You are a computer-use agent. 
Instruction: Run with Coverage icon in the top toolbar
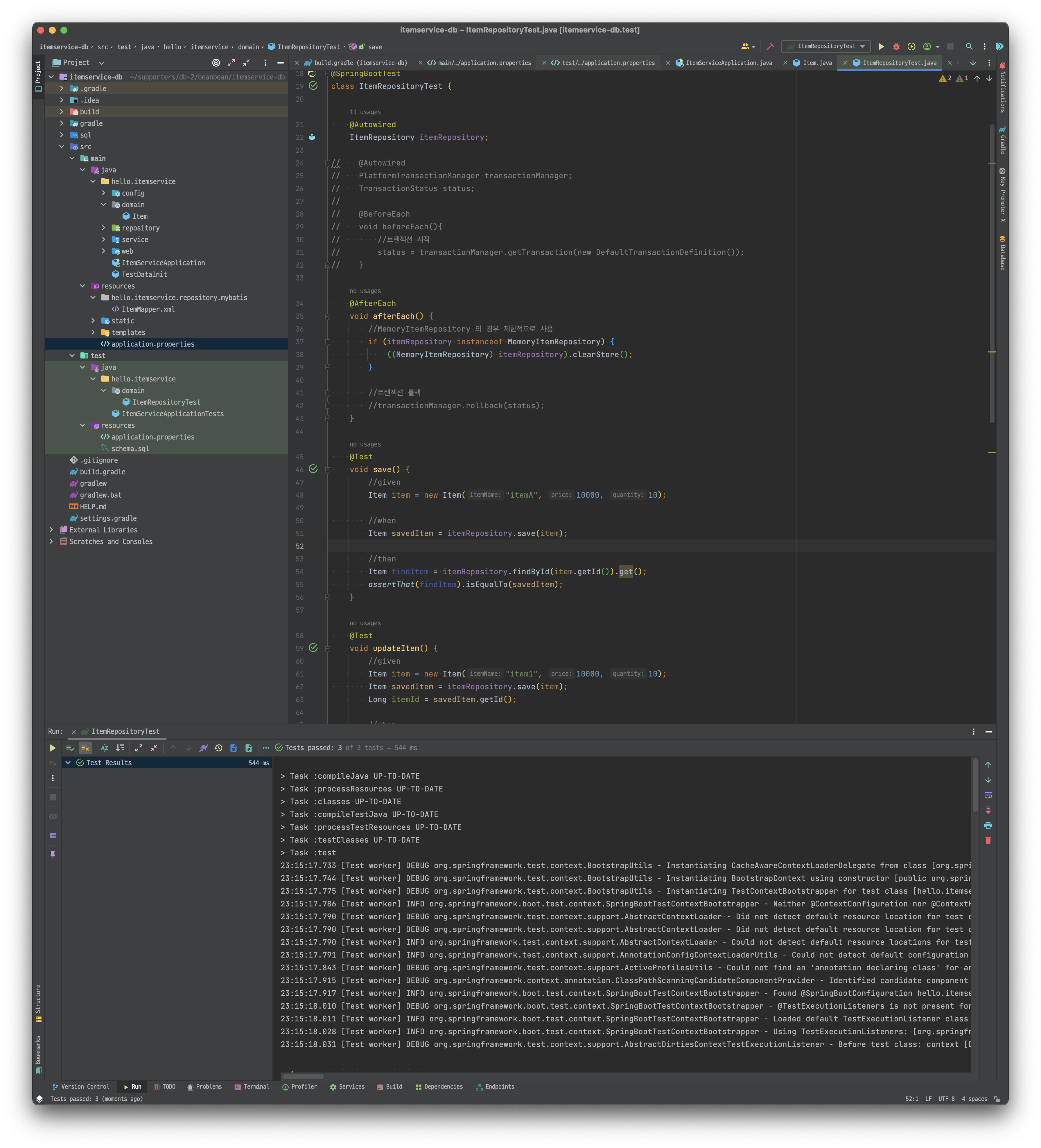tap(911, 47)
